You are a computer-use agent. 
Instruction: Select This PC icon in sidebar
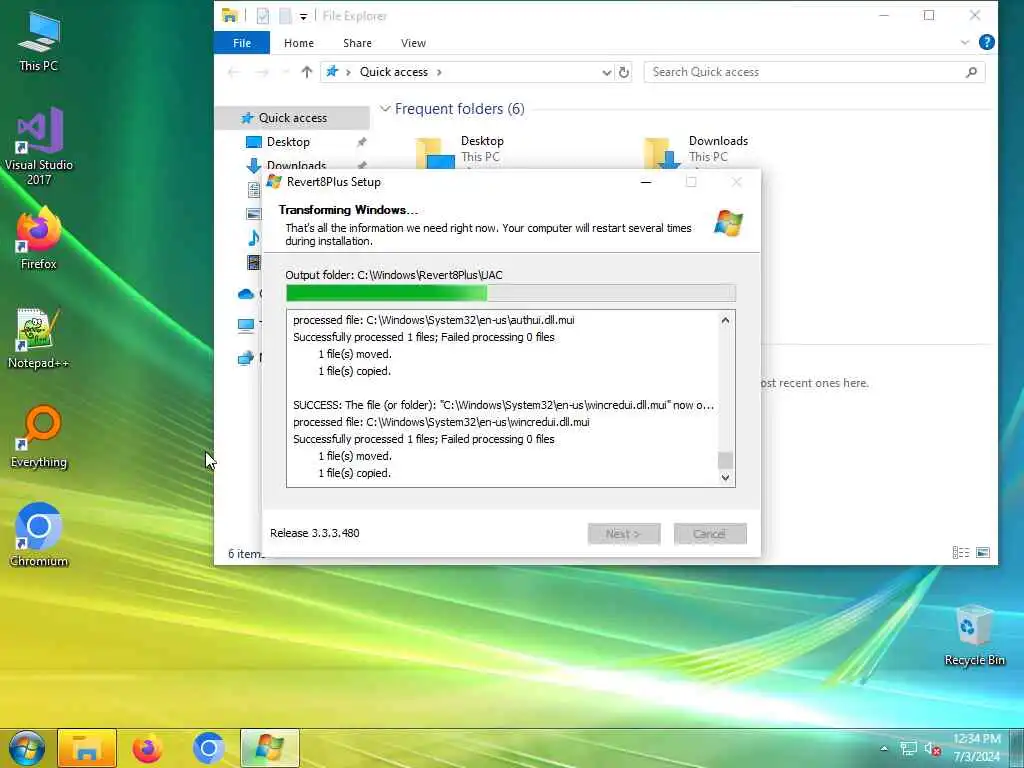click(x=246, y=325)
